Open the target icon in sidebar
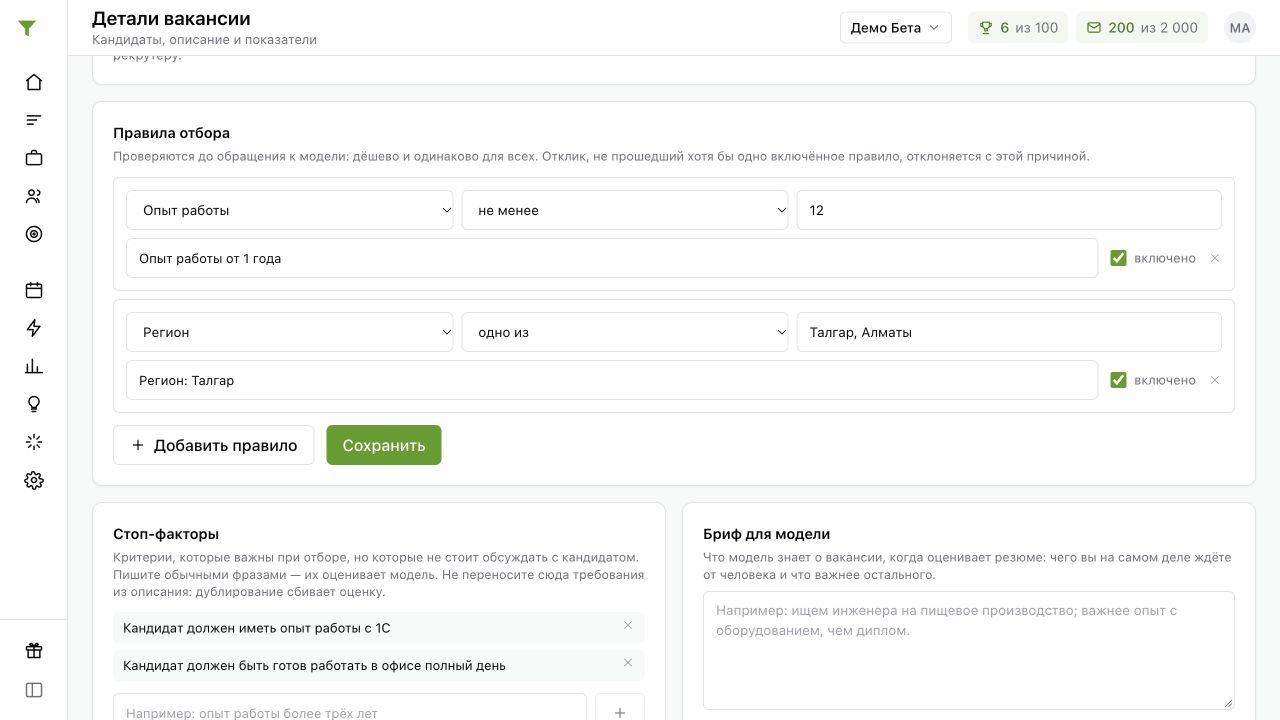Image resolution: width=1280 pixels, height=720 pixels. point(34,234)
